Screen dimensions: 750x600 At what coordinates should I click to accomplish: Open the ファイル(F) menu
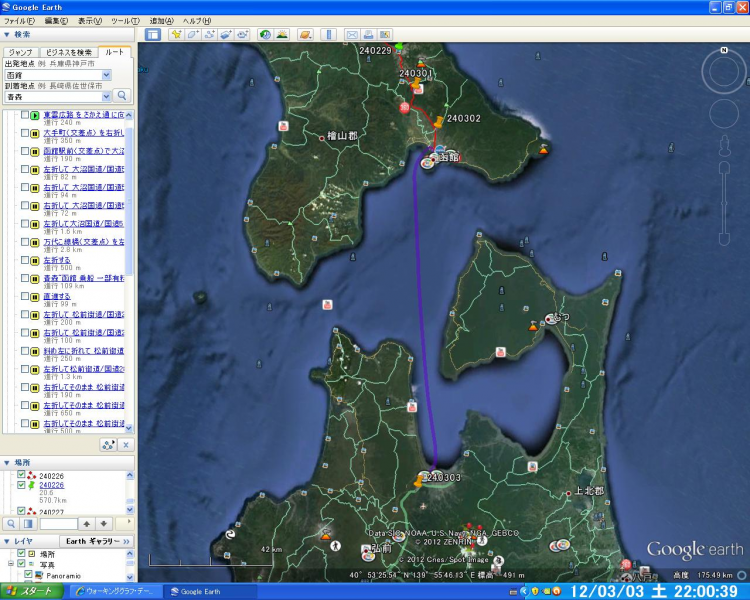click(20, 21)
